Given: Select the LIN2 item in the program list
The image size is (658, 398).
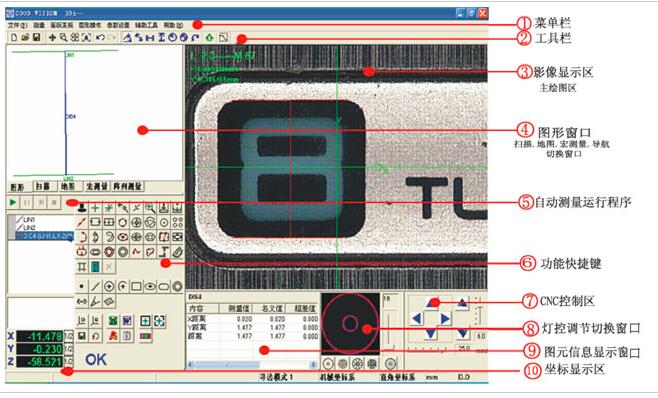Looking at the screenshot, I should pyautogui.click(x=29, y=228).
